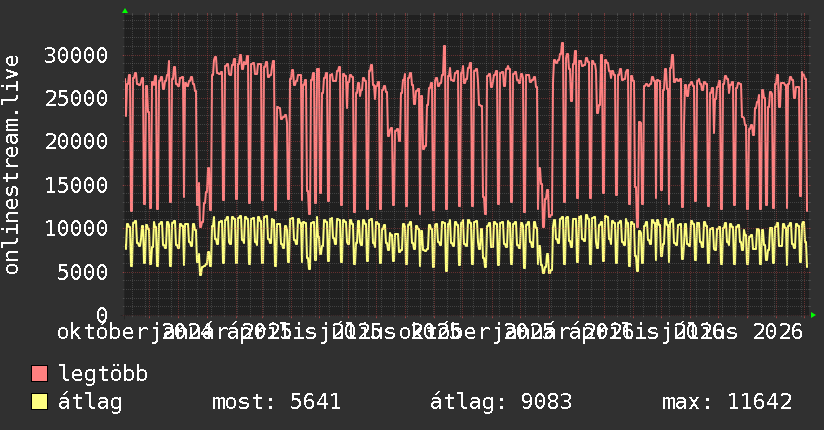Click the red legtöbb legend swatch

(x=39, y=373)
